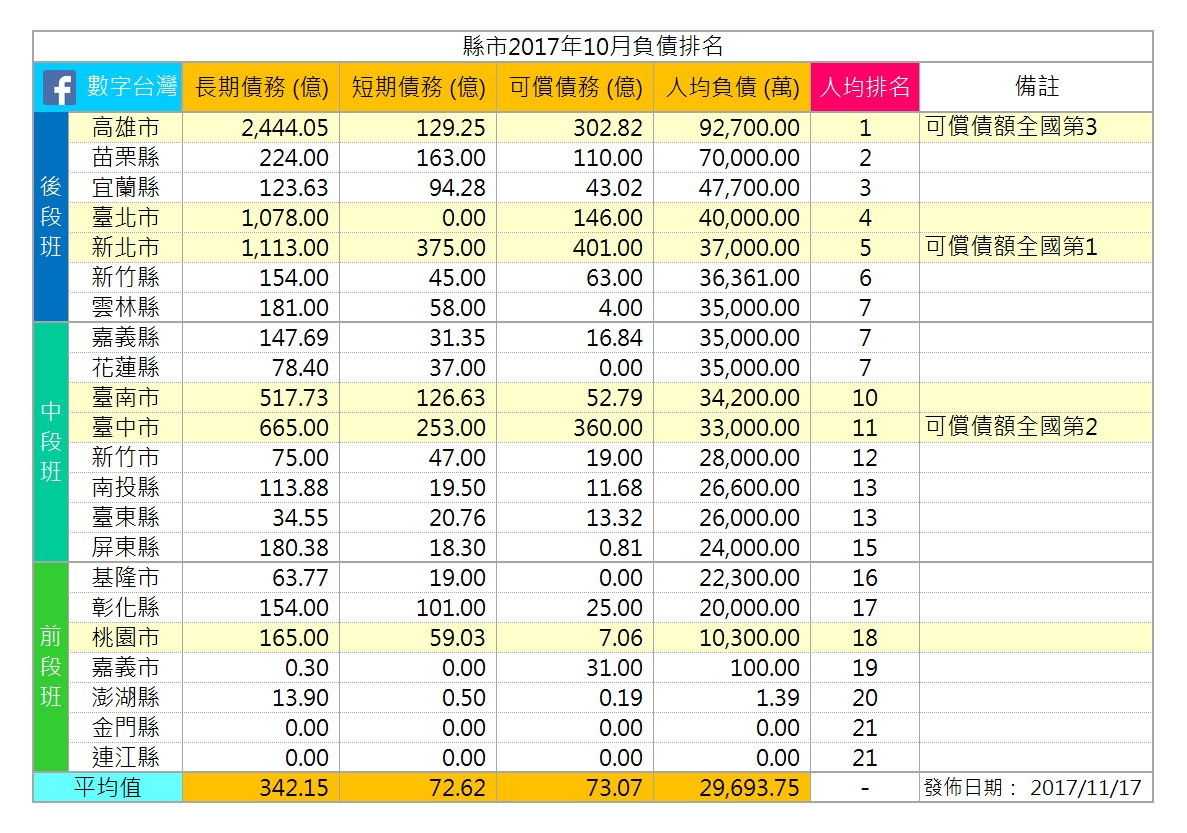Select the 臺東縣 row name cell
1187x833 pixels.
point(126,517)
